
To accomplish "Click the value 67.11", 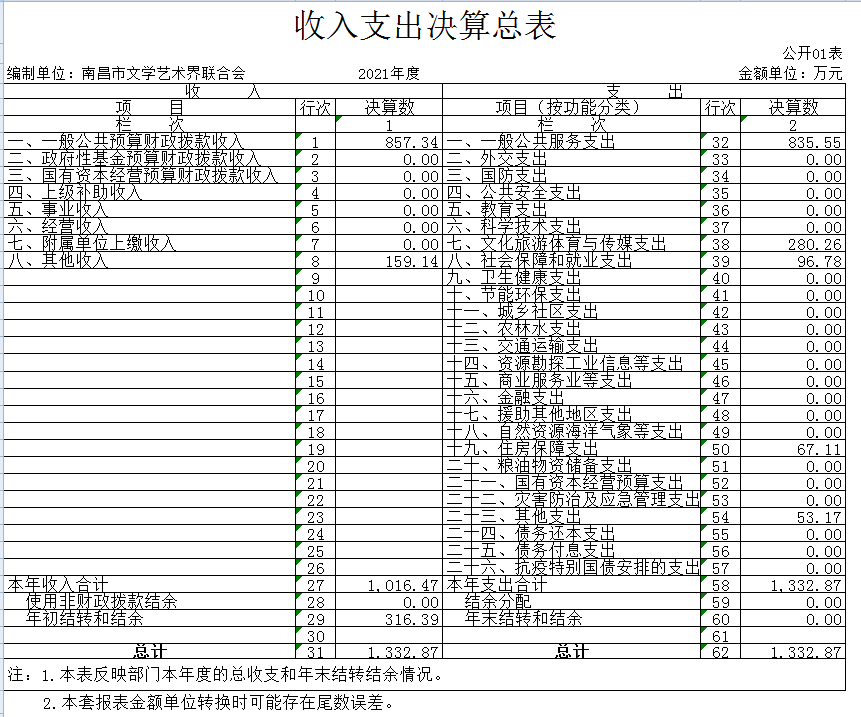I will click(x=819, y=450).
